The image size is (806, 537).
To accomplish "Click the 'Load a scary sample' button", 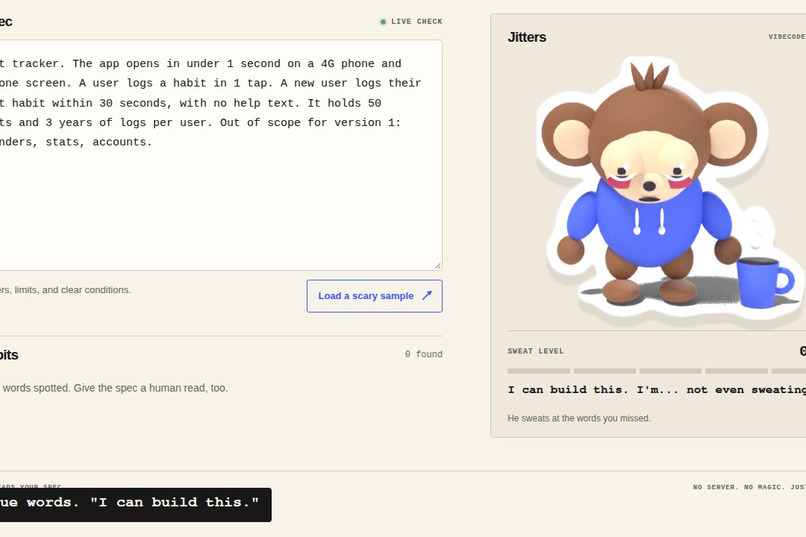I will [x=374, y=296].
